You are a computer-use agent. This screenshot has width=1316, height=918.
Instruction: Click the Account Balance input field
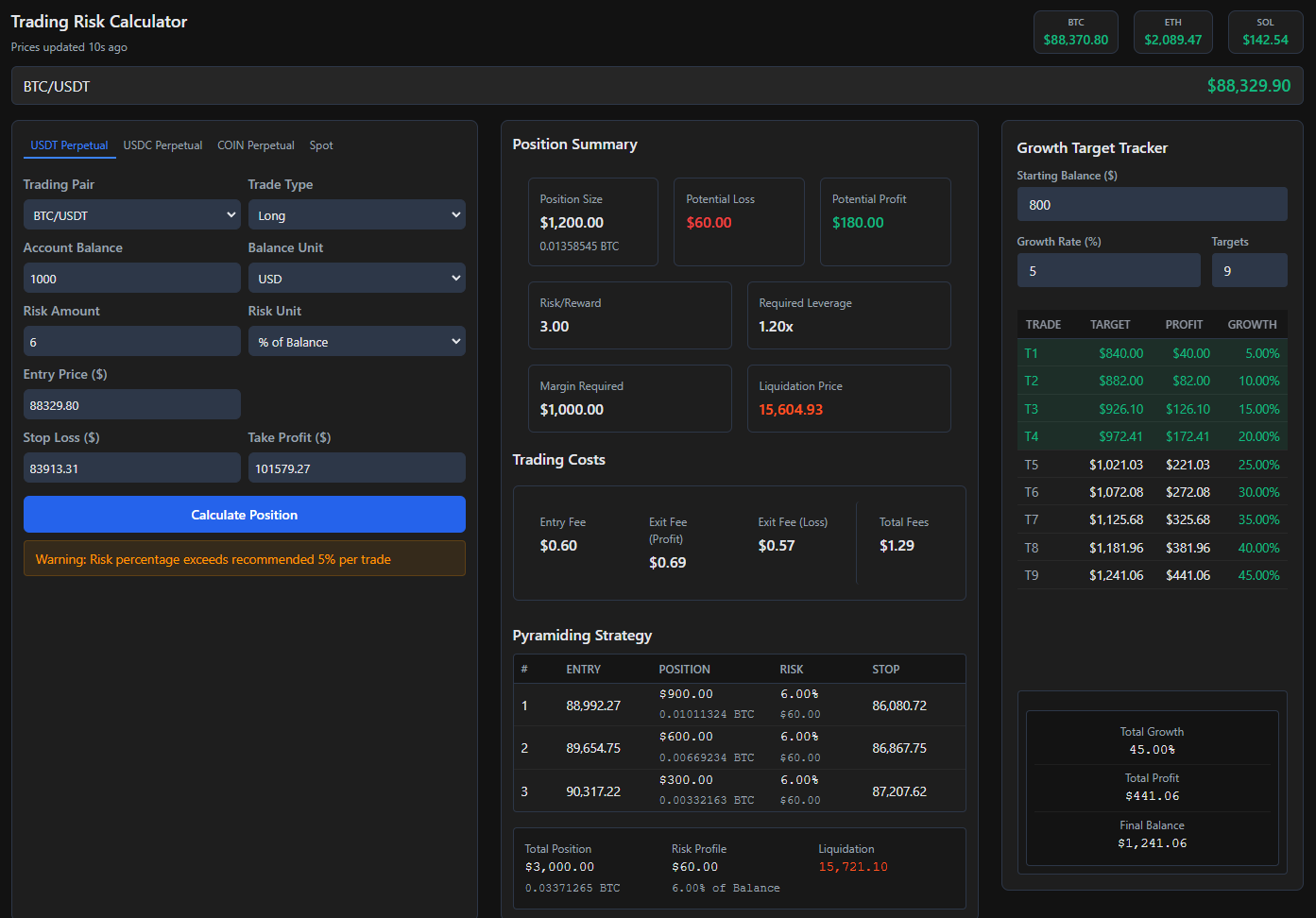coord(132,279)
